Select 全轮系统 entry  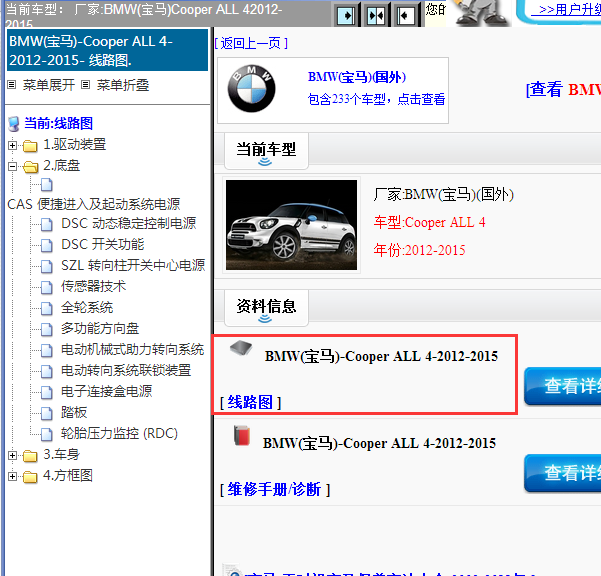click(x=87, y=307)
